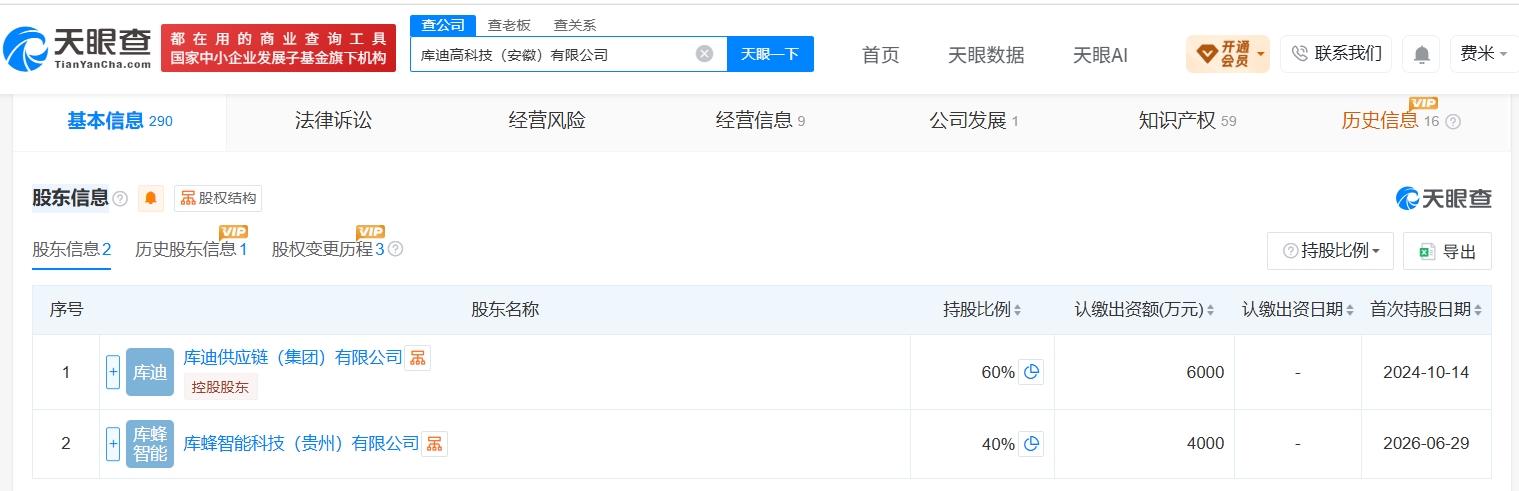Switch to the 法律诉讼 tab
This screenshot has width=1519, height=491.
(x=333, y=121)
